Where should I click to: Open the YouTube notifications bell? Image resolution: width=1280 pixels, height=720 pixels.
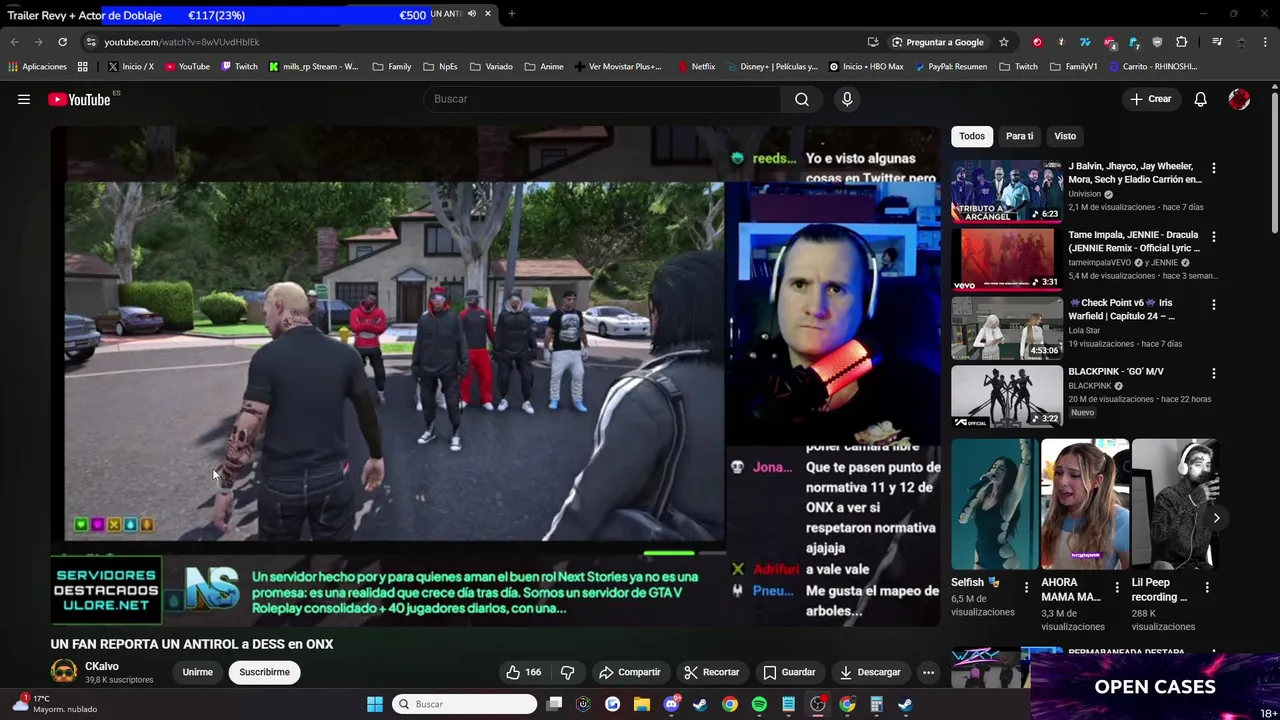point(1201,99)
